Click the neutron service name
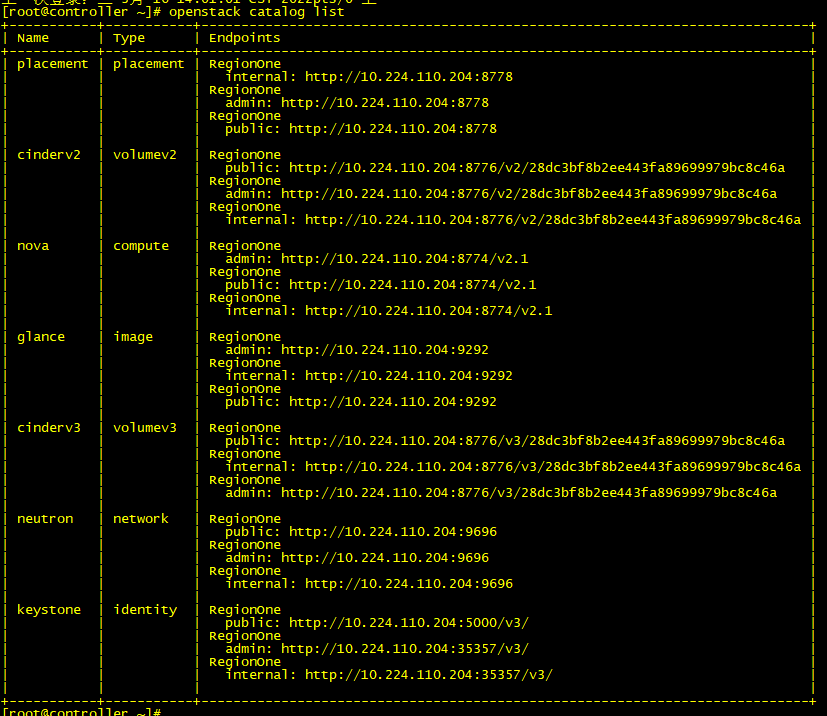Viewport: 827px width, 716px height. tap(45, 519)
